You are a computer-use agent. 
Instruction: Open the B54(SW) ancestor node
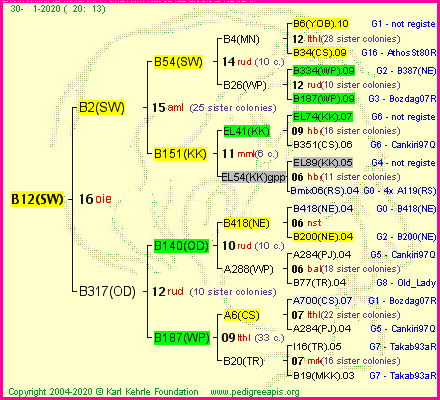(x=178, y=62)
